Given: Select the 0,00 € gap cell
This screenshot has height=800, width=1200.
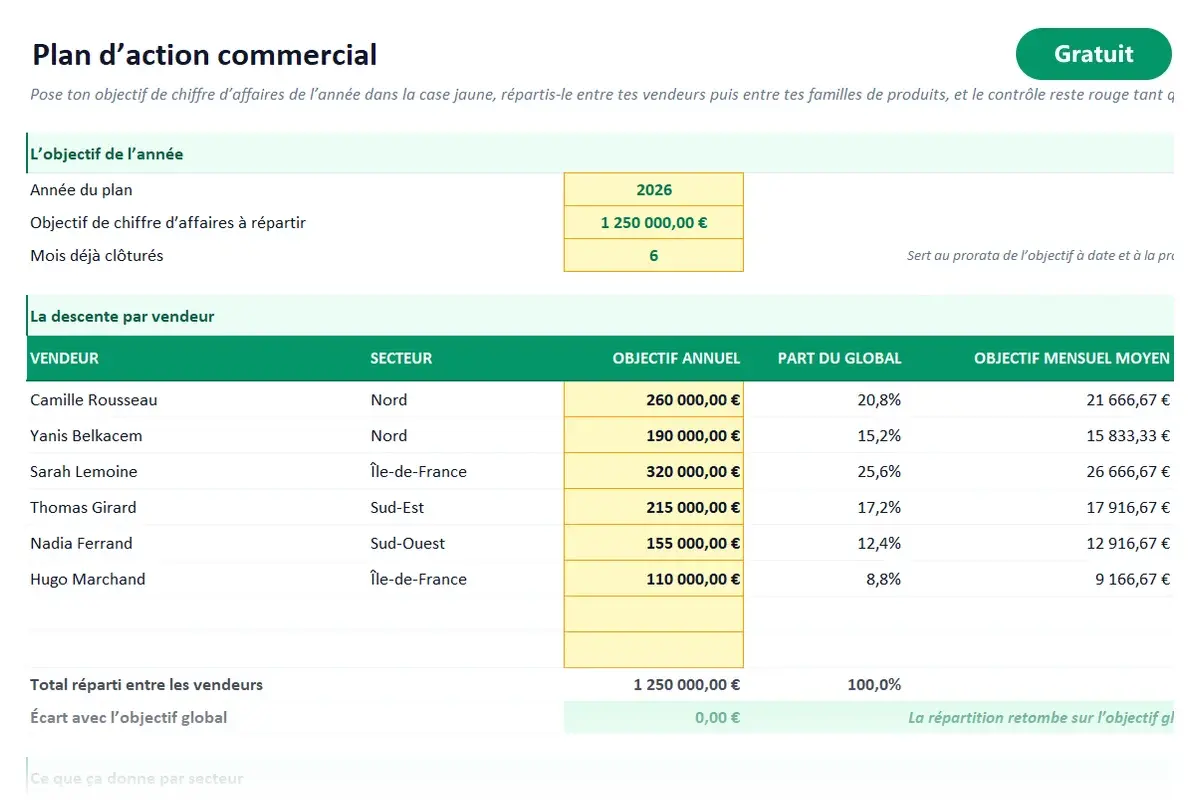Looking at the screenshot, I should coord(654,718).
